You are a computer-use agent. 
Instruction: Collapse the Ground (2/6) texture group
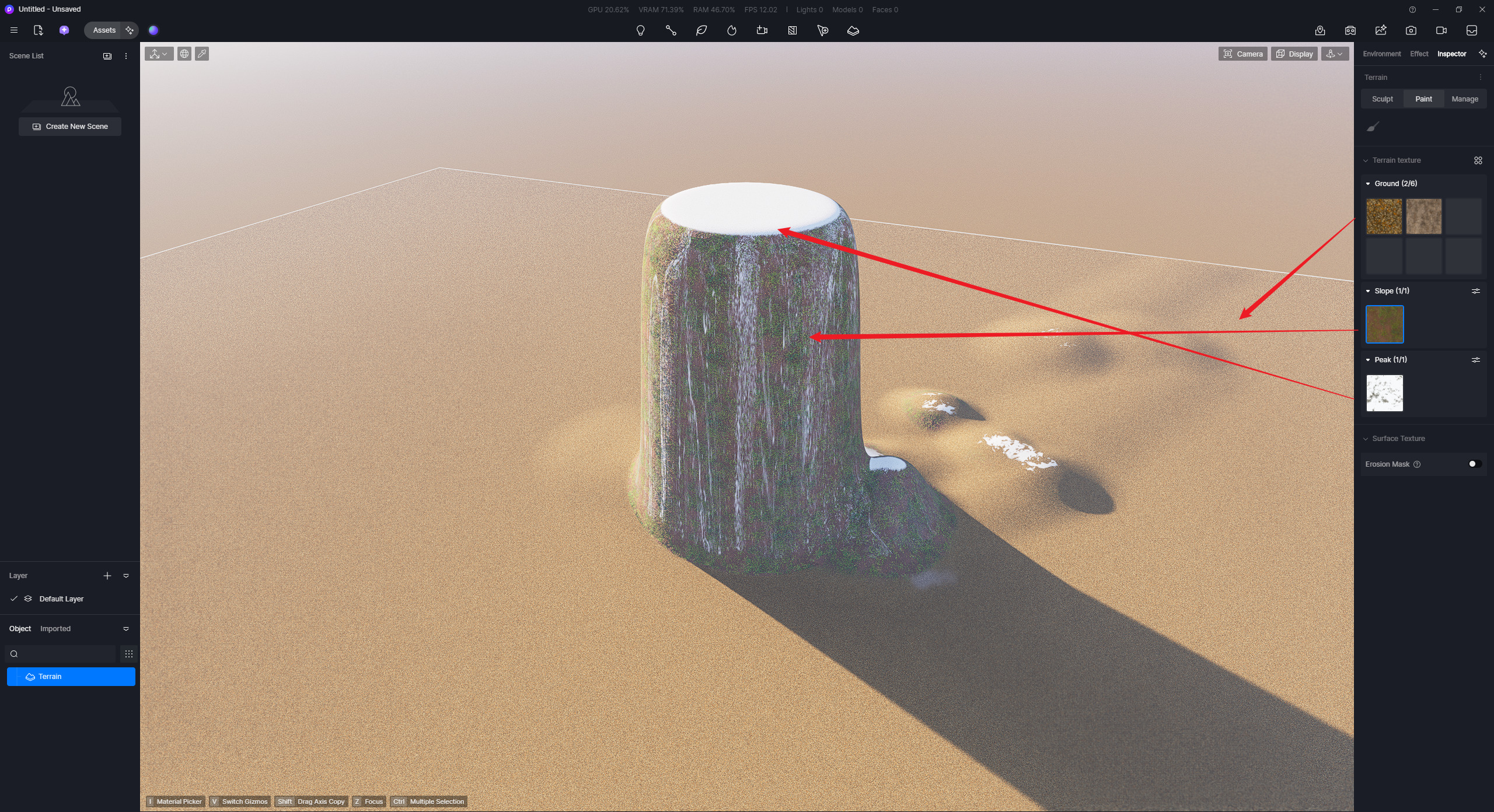click(1368, 184)
